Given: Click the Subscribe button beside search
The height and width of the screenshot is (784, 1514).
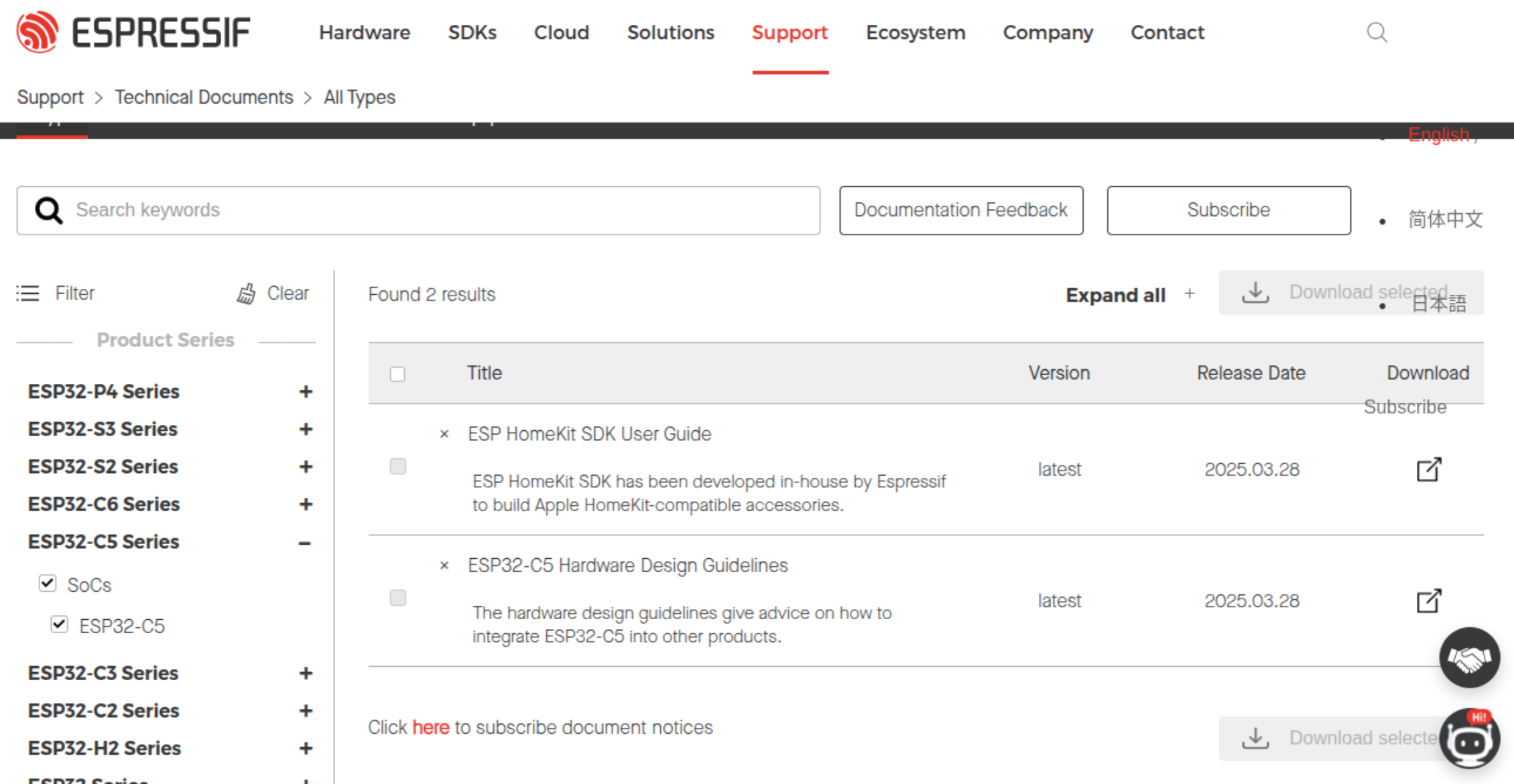Looking at the screenshot, I should point(1228,210).
